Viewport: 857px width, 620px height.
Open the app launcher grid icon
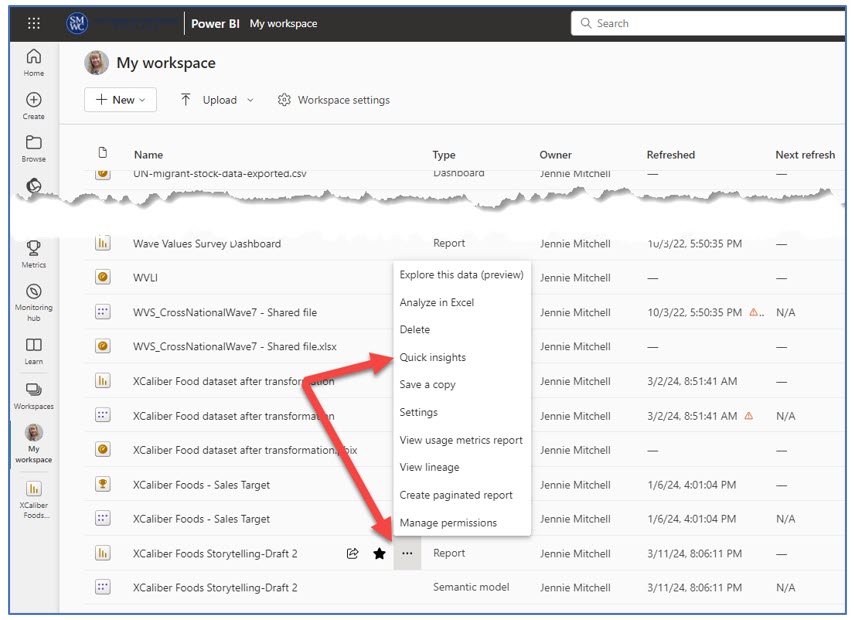[34, 23]
